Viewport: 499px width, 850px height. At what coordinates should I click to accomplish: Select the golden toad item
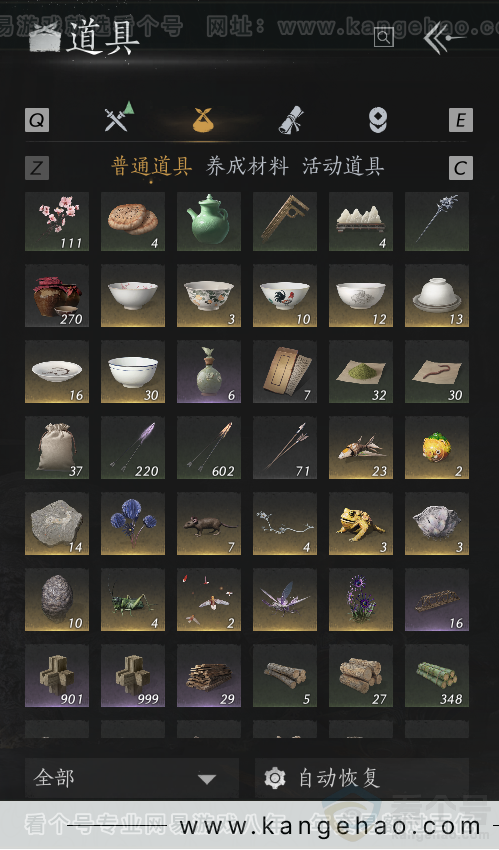click(361, 524)
